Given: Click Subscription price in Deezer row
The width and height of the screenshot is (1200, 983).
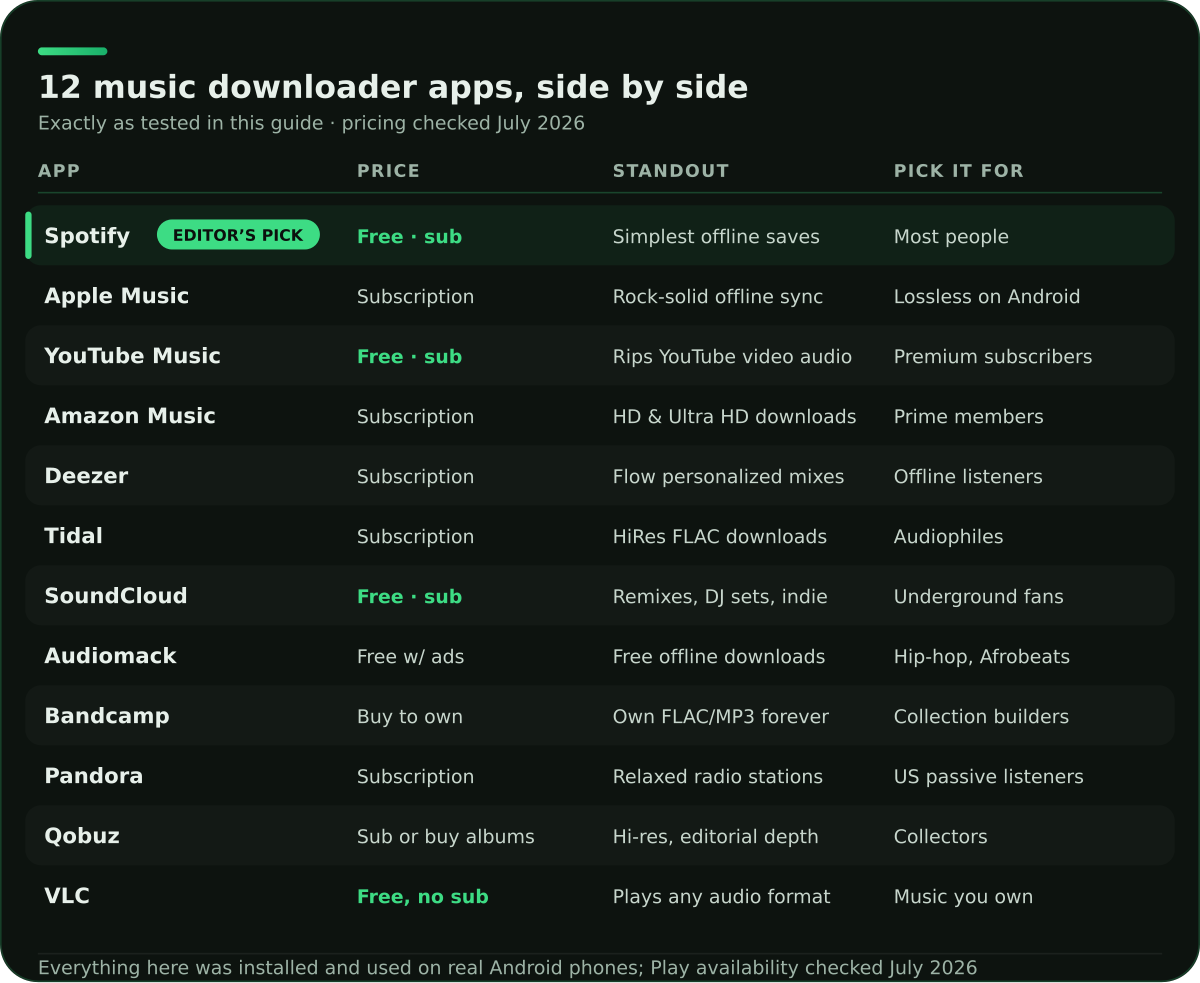Looking at the screenshot, I should point(415,477).
